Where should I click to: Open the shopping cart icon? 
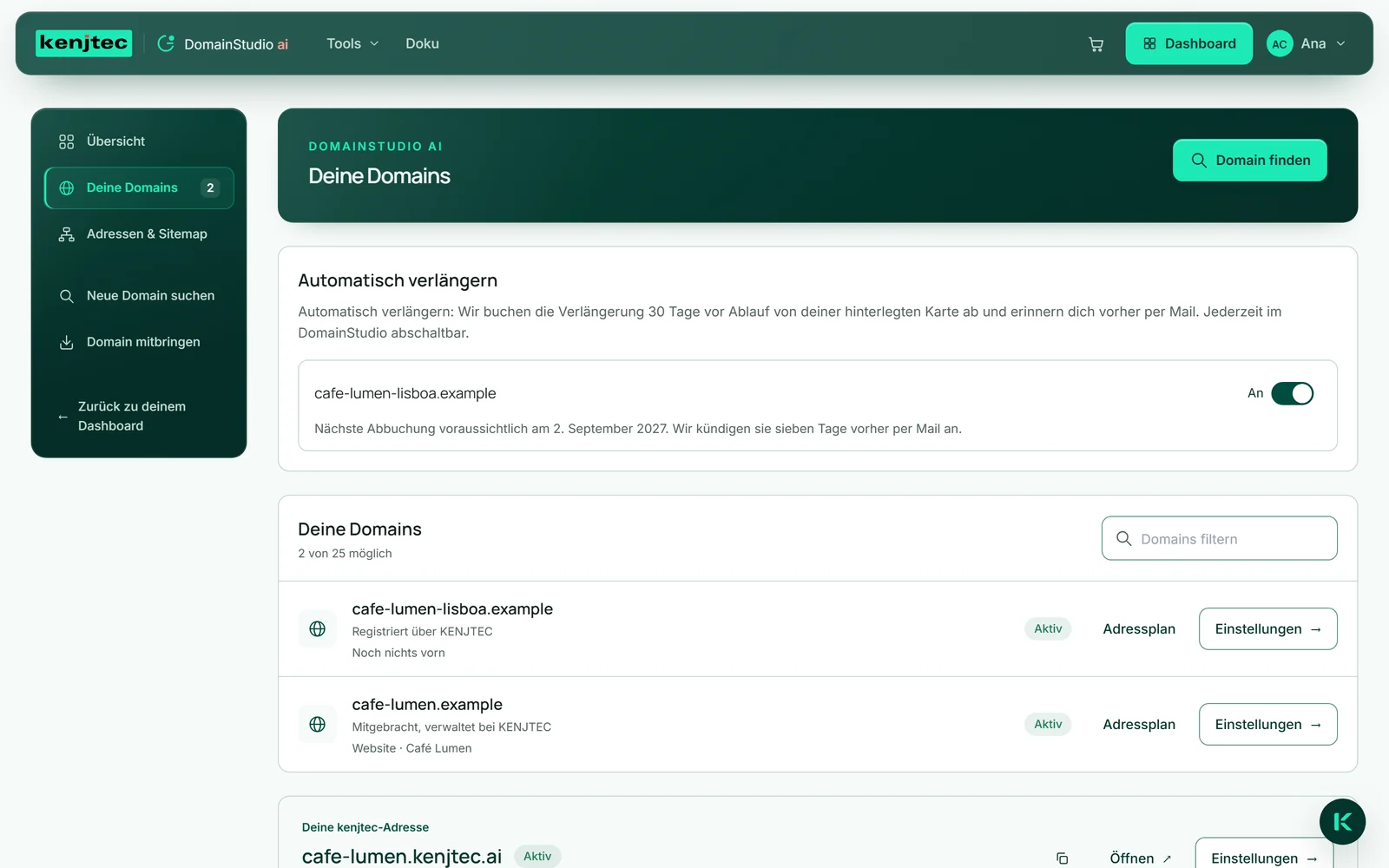tap(1096, 44)
